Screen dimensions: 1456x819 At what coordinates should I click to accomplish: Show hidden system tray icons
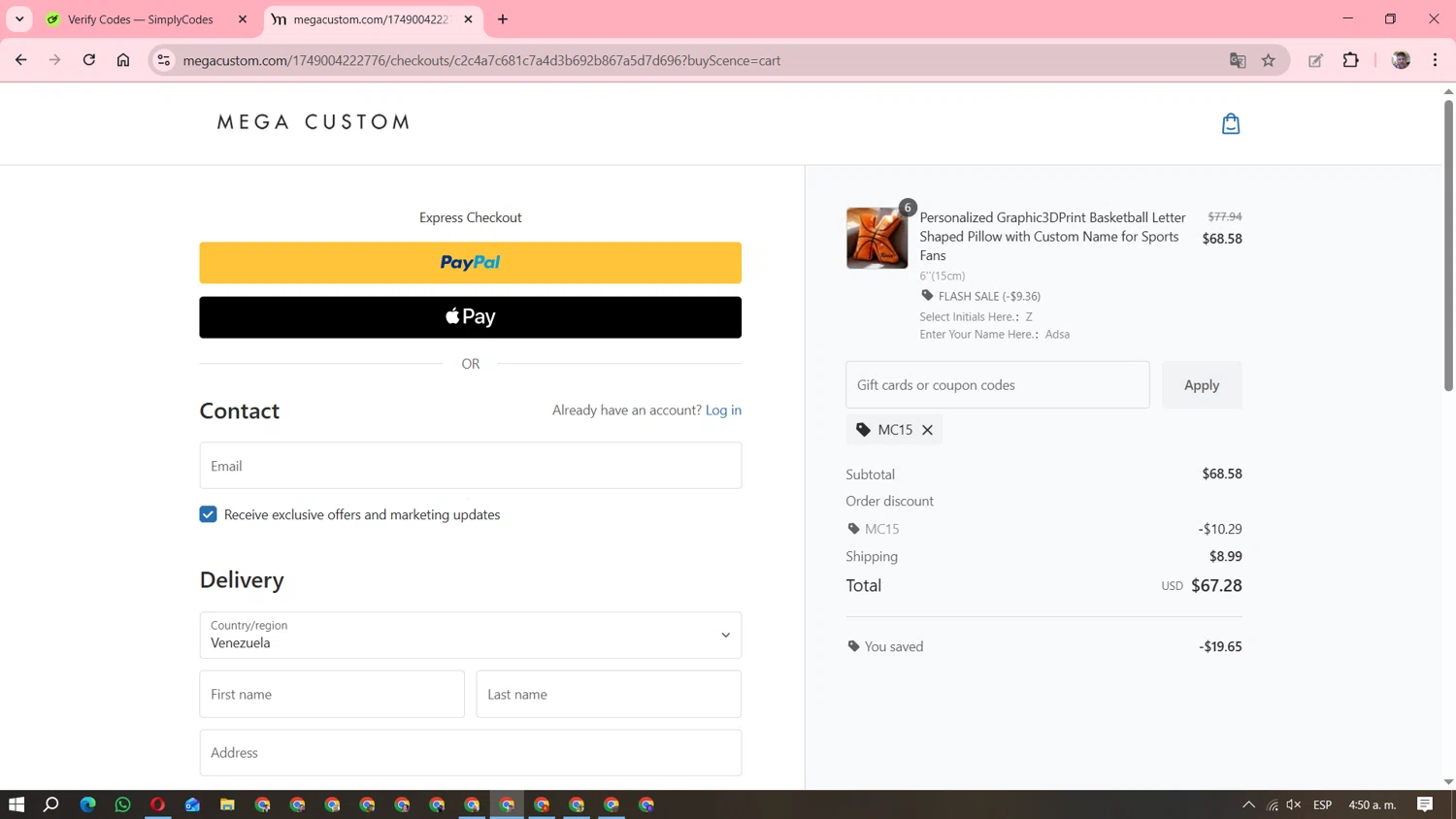click(1249, 804)
